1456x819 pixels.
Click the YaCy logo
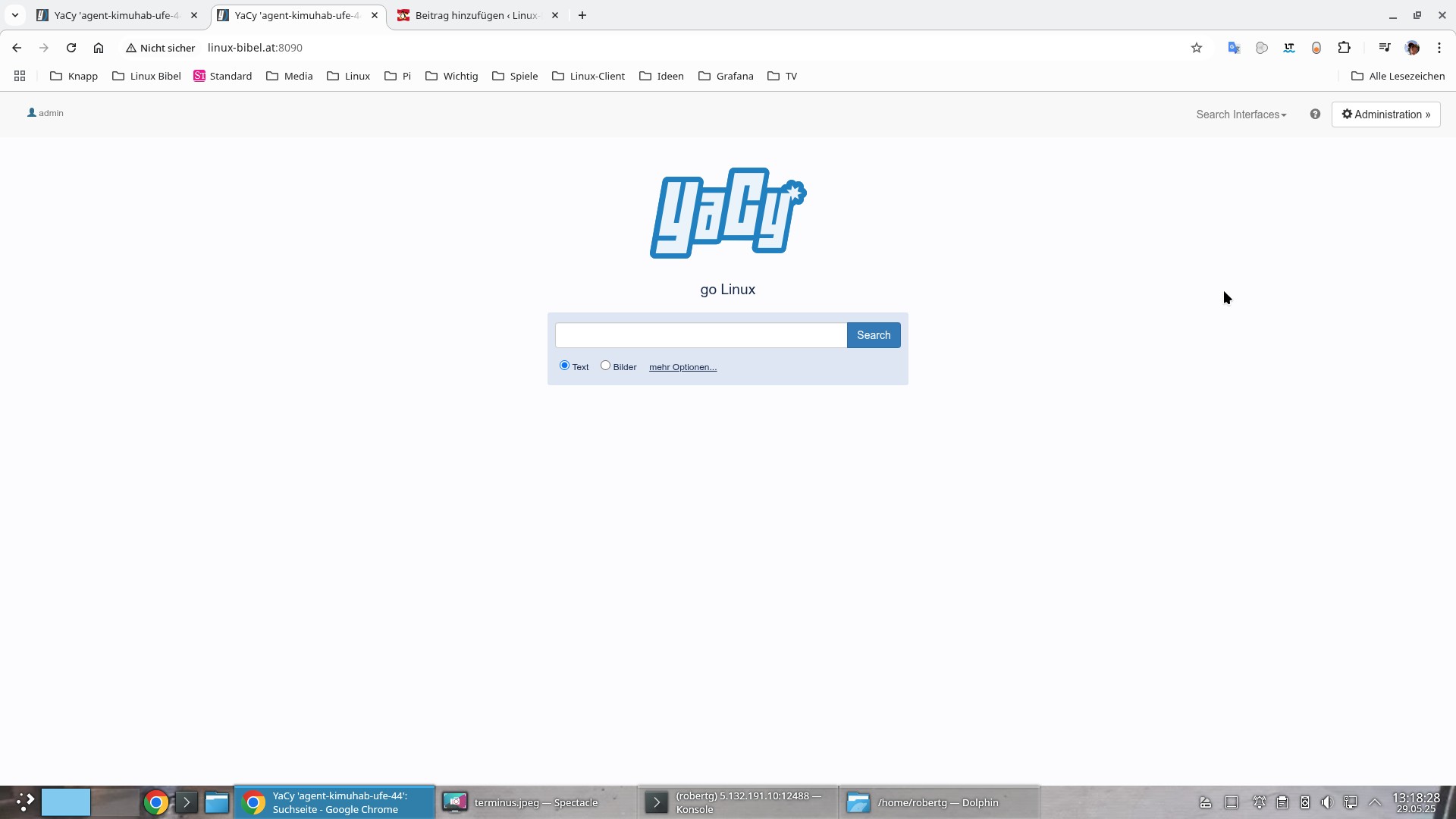pos(728,213)
